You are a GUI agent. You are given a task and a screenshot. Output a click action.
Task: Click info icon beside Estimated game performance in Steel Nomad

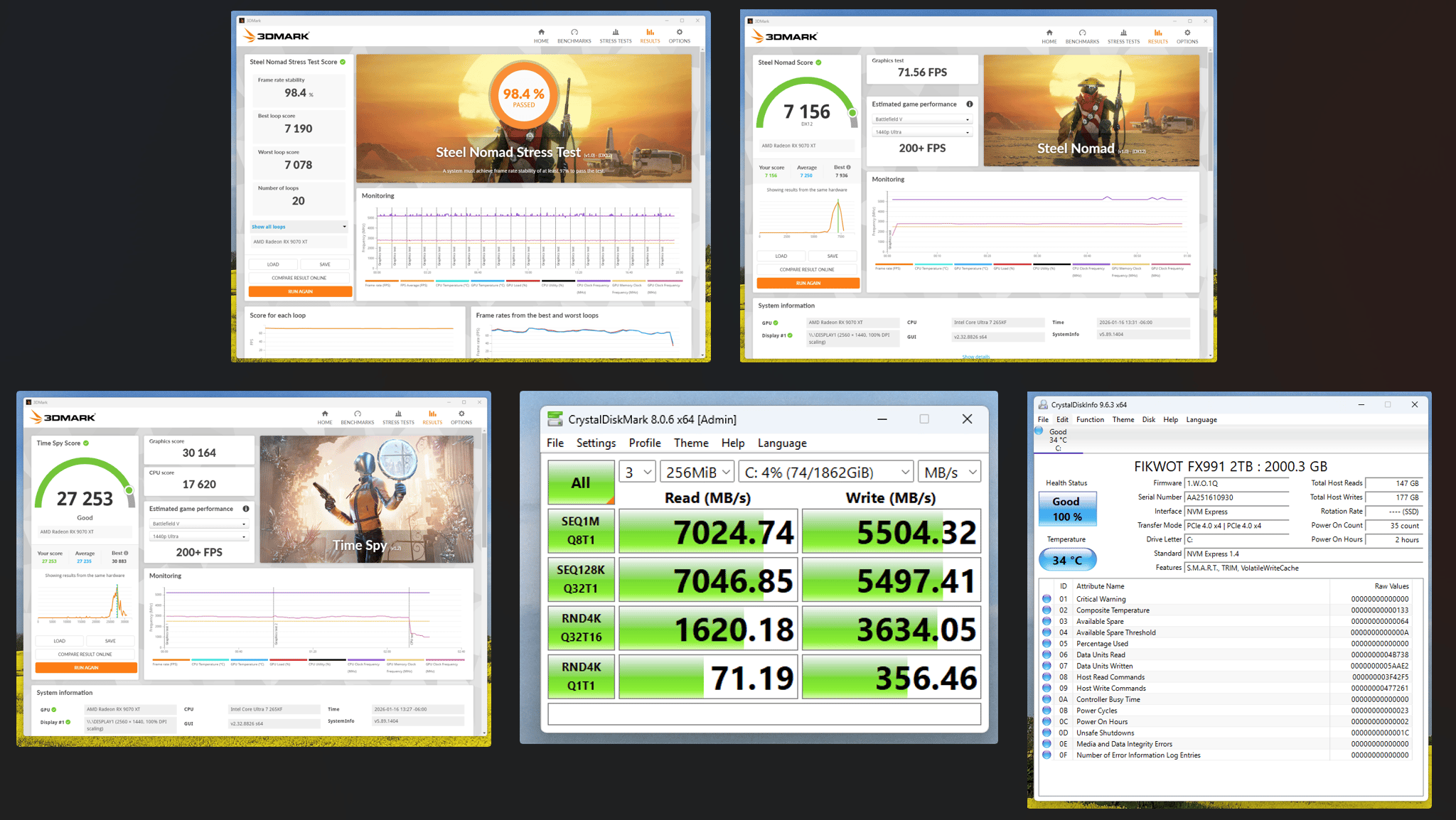coord(970,104)
